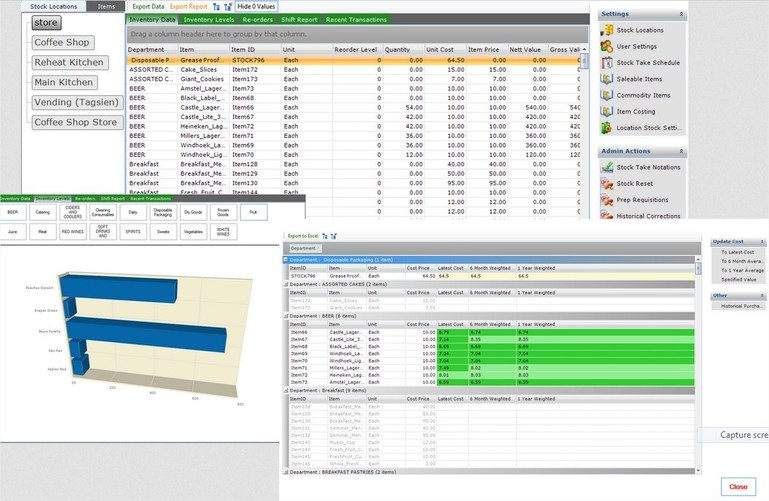Open the Shift Report tab
The width and height of the screenshot is (769, 501).
tap(298, 19)
